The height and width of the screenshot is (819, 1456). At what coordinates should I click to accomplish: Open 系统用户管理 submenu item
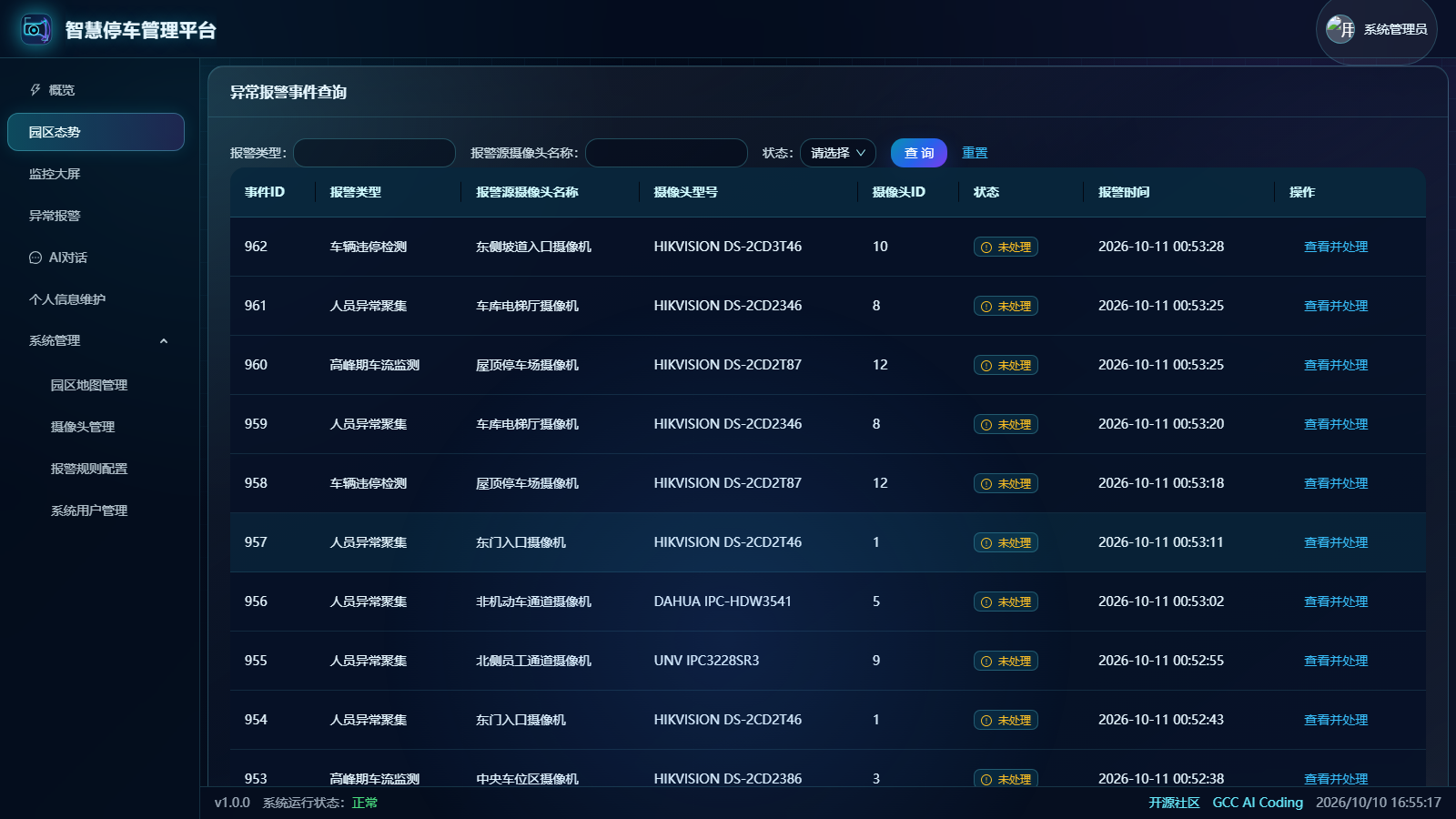pyautogui.click(x=96, y=511)
